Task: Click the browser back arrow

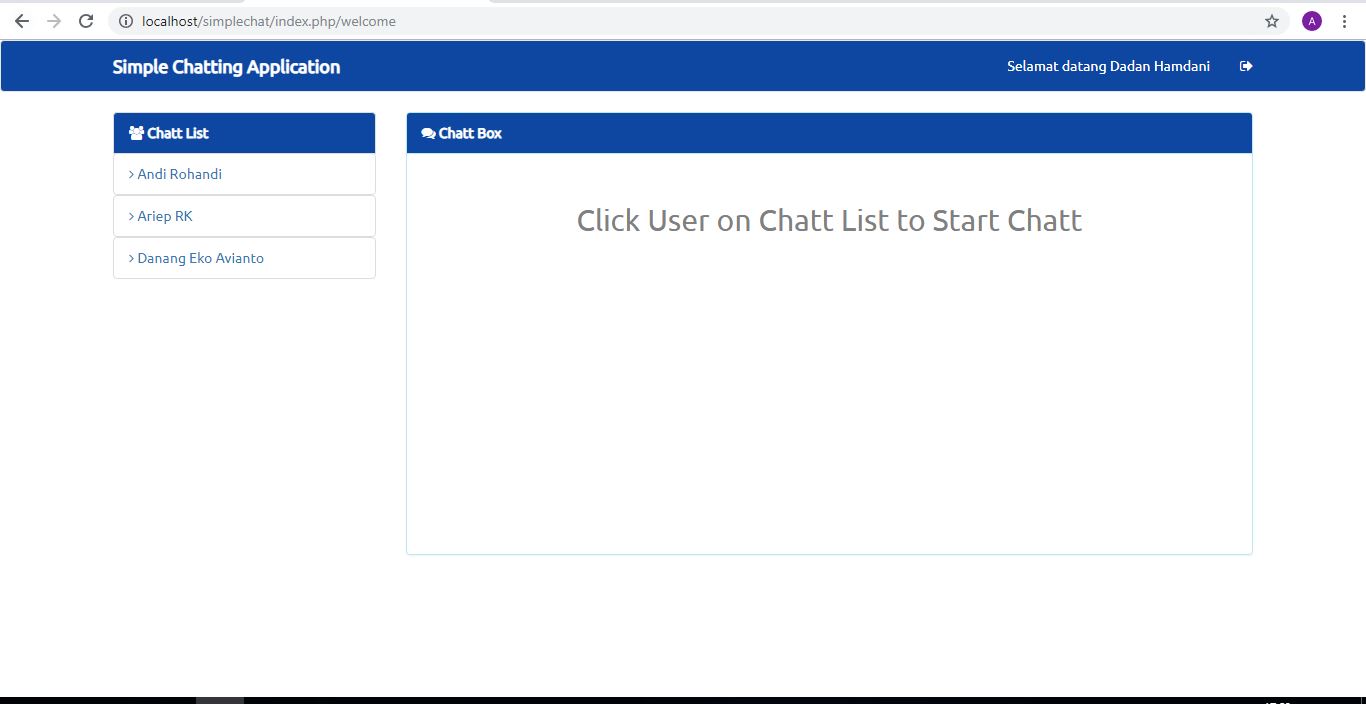Action: [x=22, y=21]
